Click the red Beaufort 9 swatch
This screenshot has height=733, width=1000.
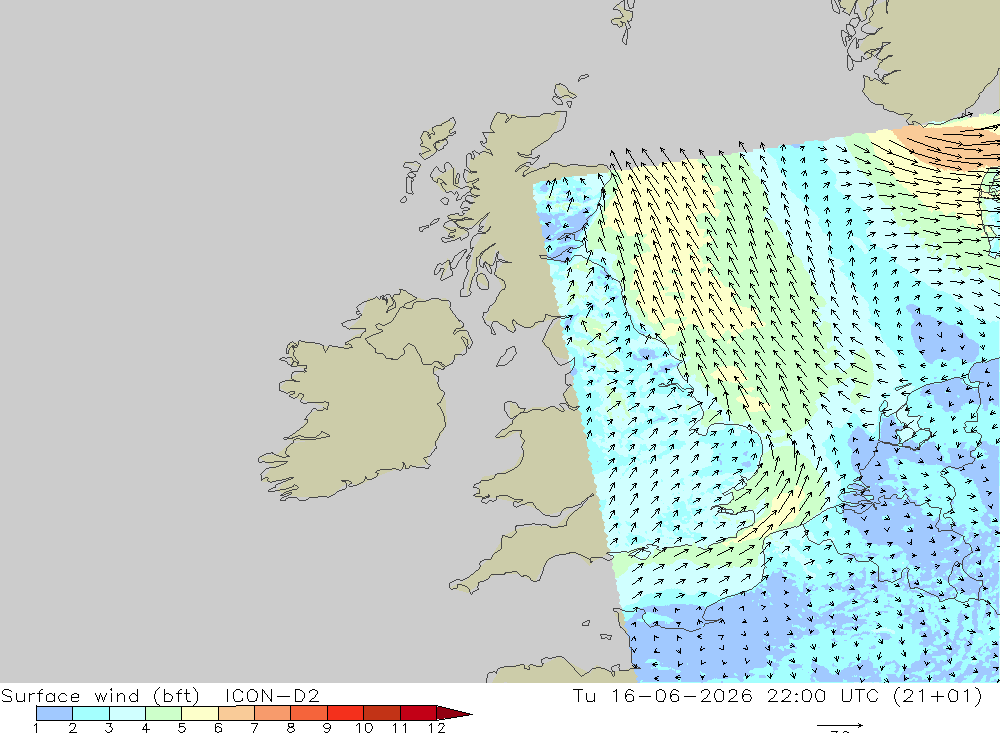(345, 713)
